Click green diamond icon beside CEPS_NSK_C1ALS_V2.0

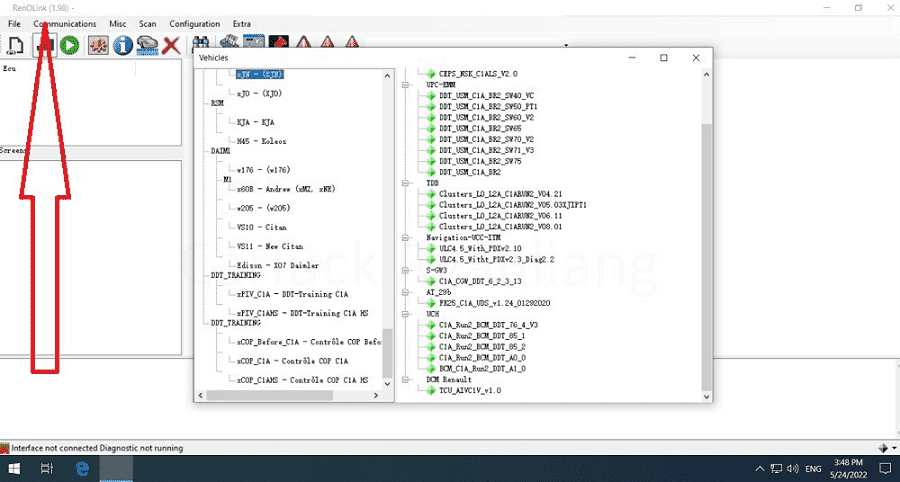[x=430, y=73]
